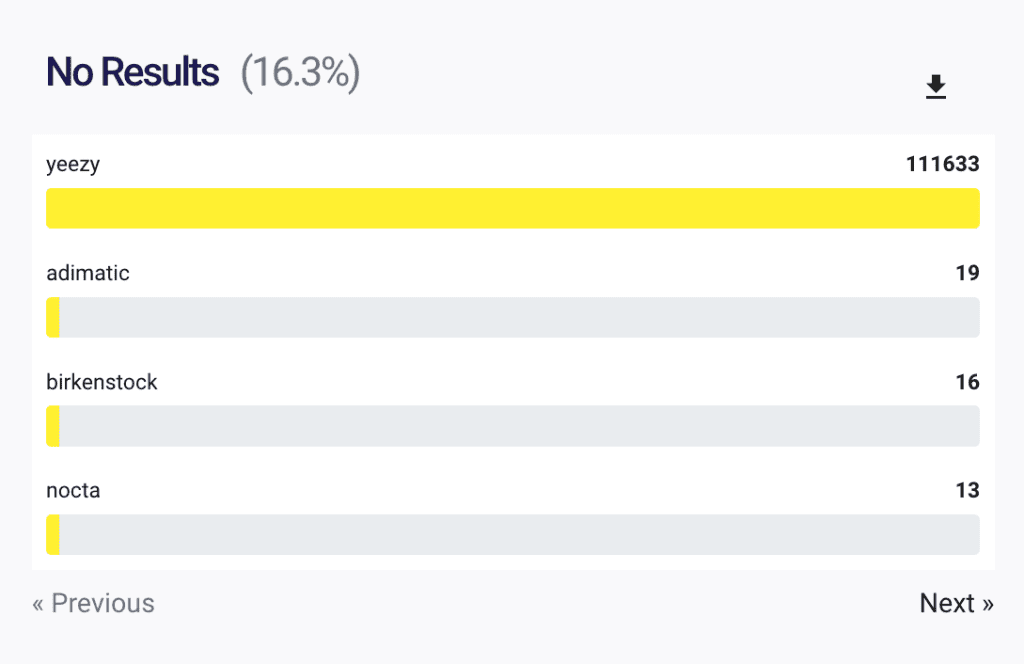Image resolution: width=1024 pixels, height=664 pixels.
Task: Click the adimatic count of 19
Action: pos(967,273)
